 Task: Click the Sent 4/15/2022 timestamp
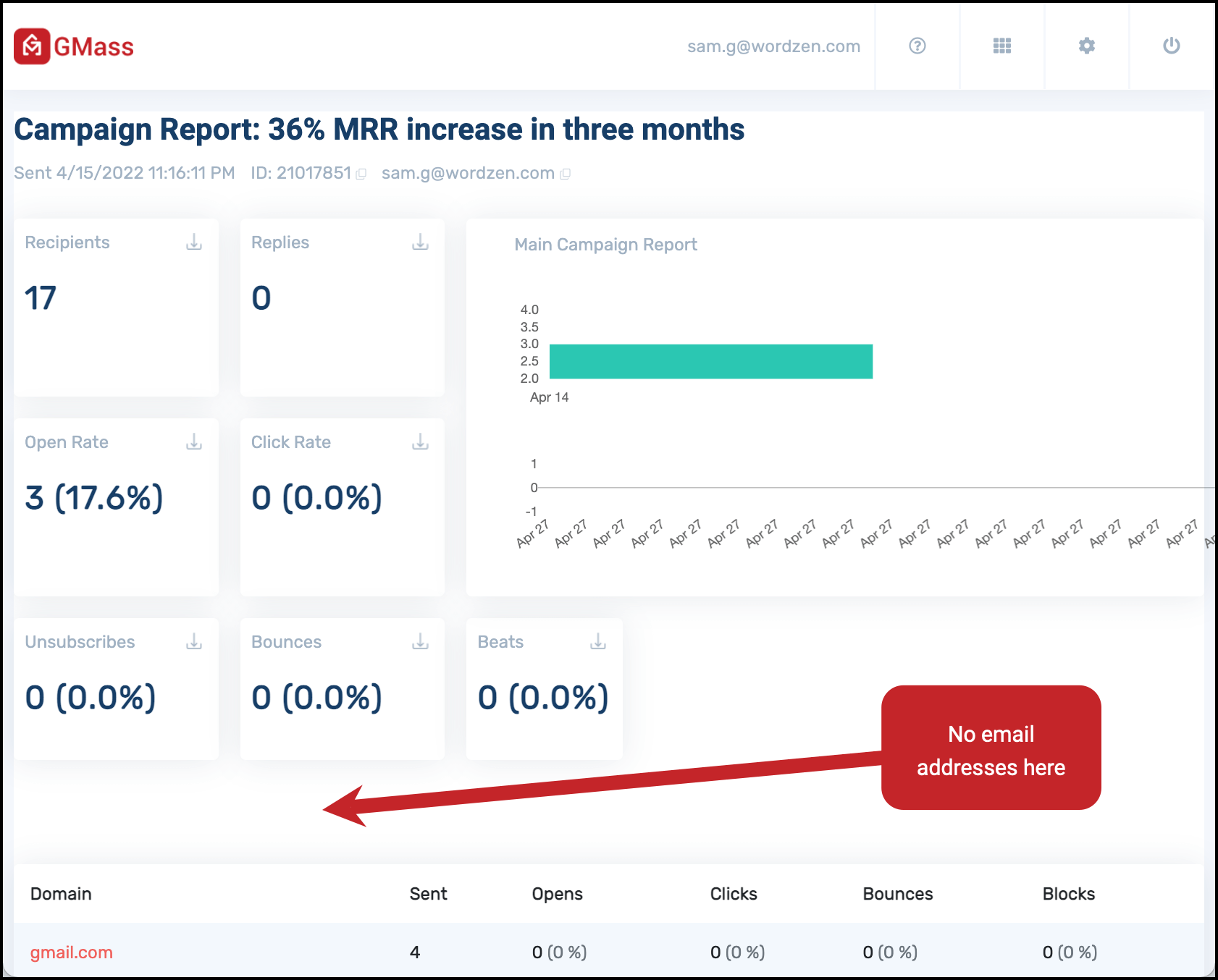[125, 173]
